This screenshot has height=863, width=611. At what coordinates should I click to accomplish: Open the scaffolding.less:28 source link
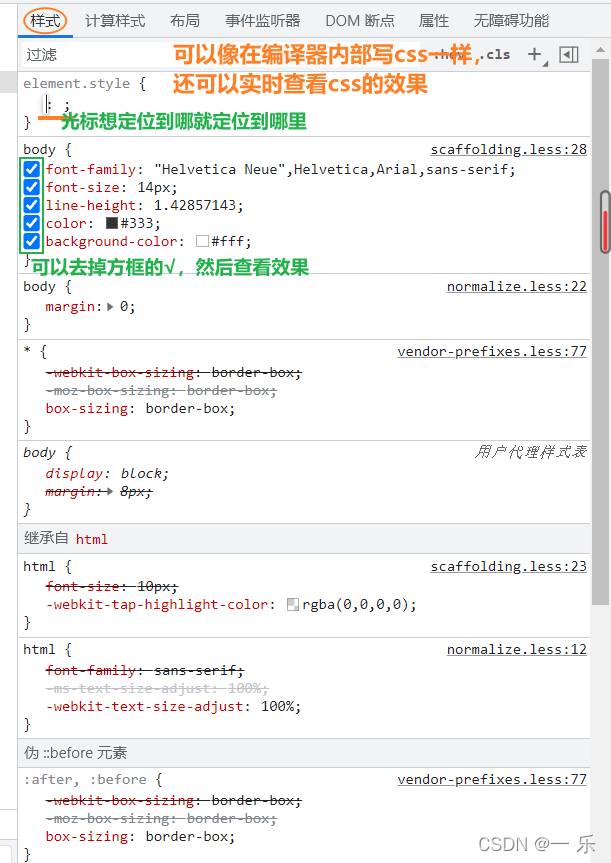pyautogui.click(x=509, y=150)
